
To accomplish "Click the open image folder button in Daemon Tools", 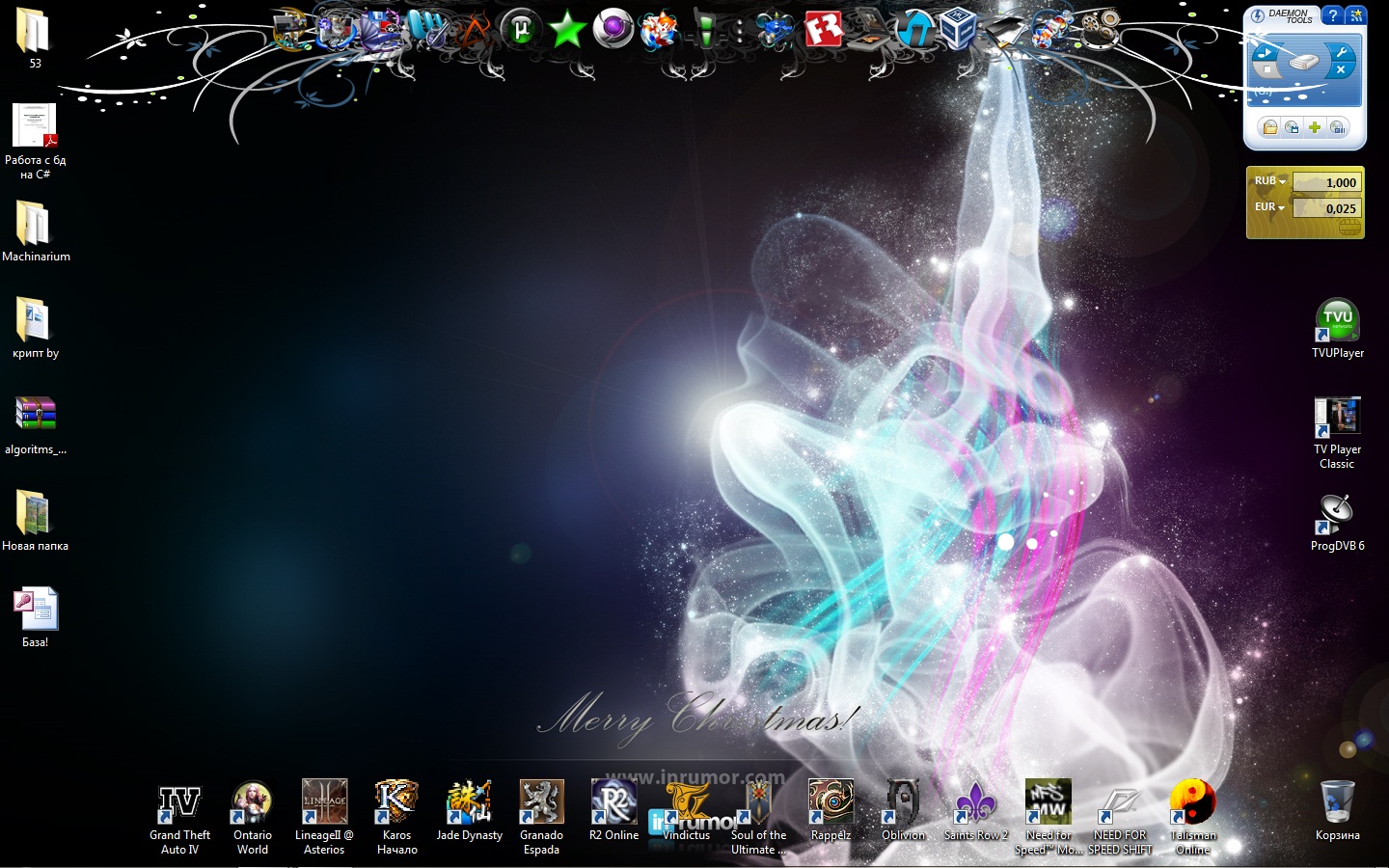I will pyautogui.click(x=1269, y=127).
